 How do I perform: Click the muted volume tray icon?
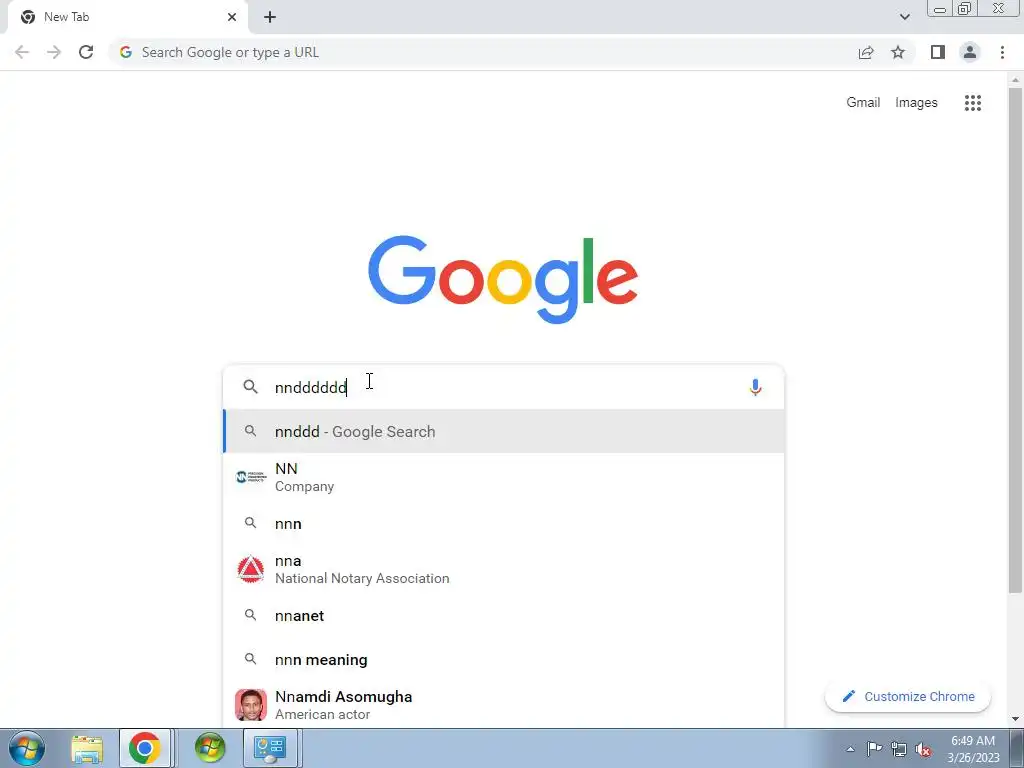tap(923, 750)
